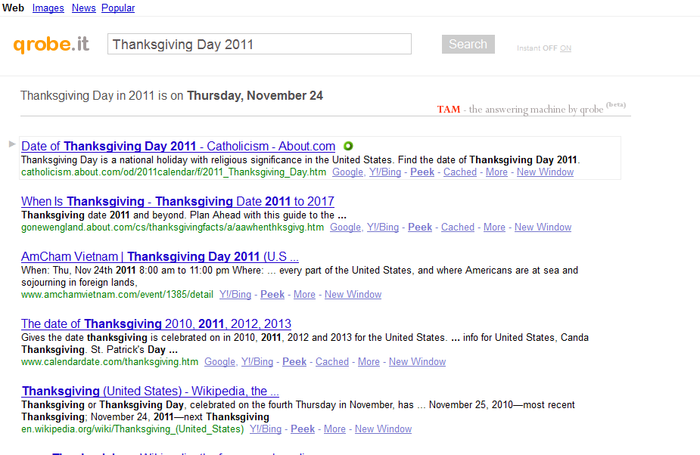Switch to the Images tab
700x455 pixels.
[x=48, y=8]
